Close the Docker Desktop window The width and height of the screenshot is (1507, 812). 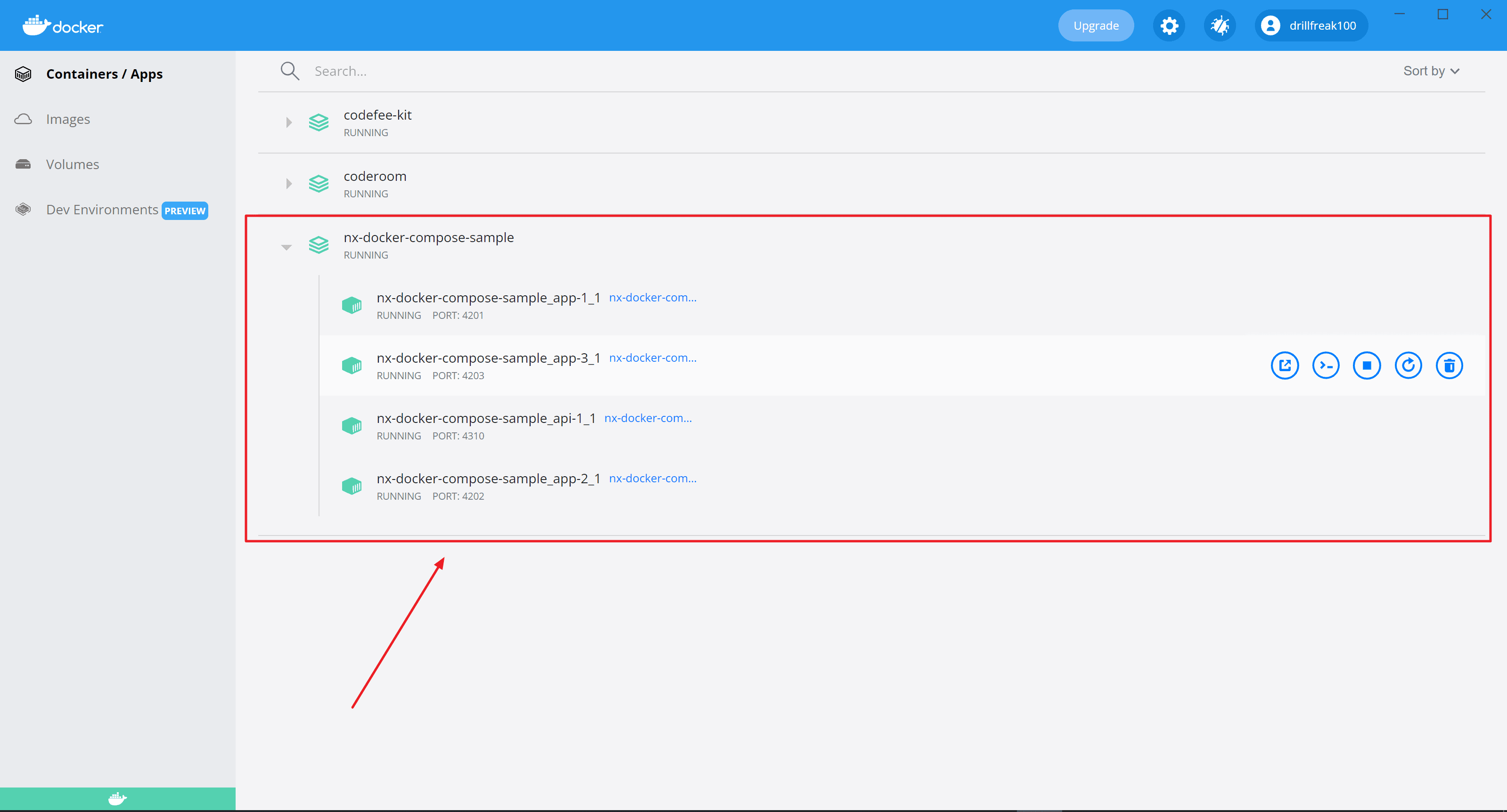tap(1486, 14)
